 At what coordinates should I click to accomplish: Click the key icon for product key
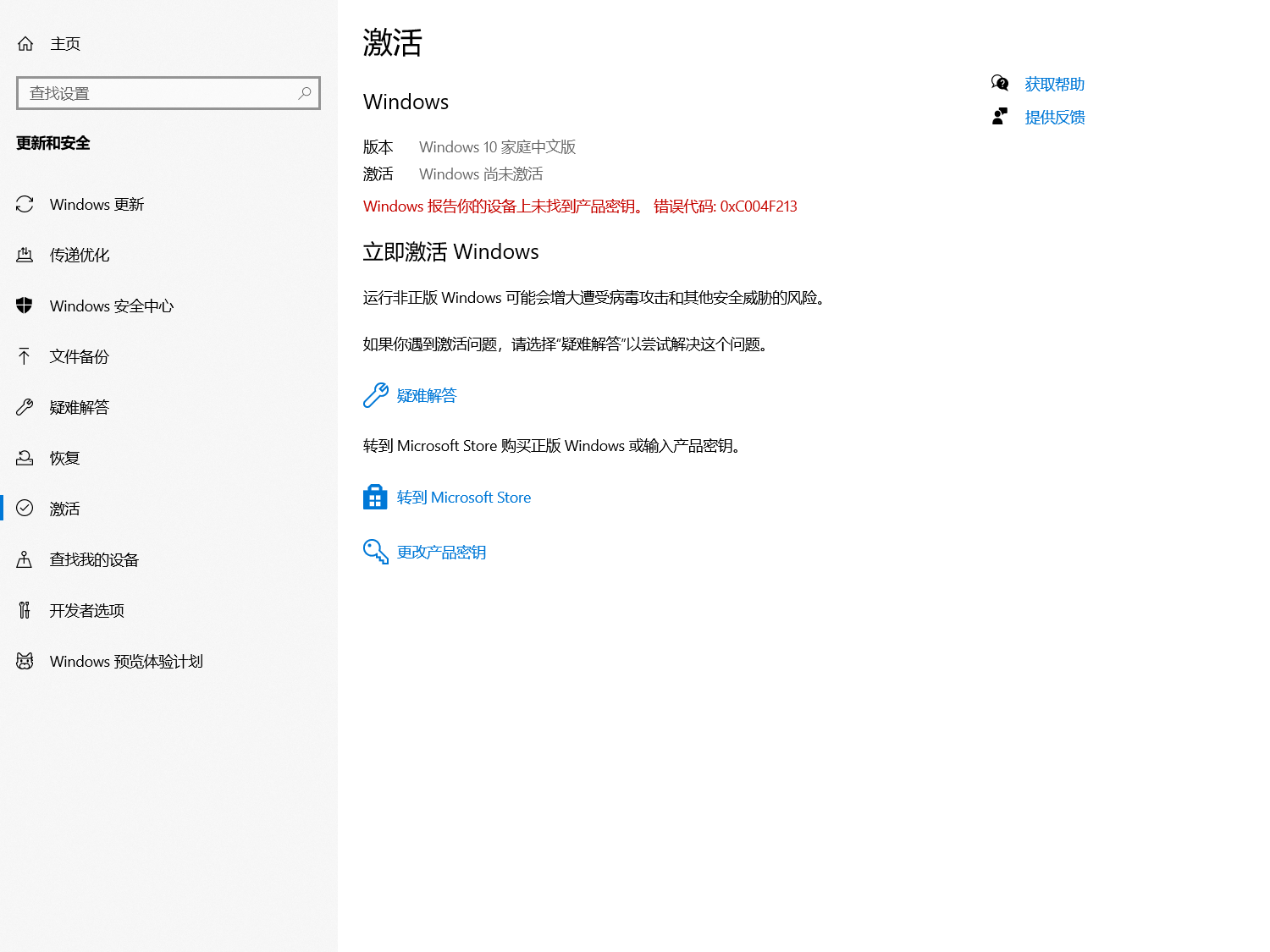(x=376, y=552)
